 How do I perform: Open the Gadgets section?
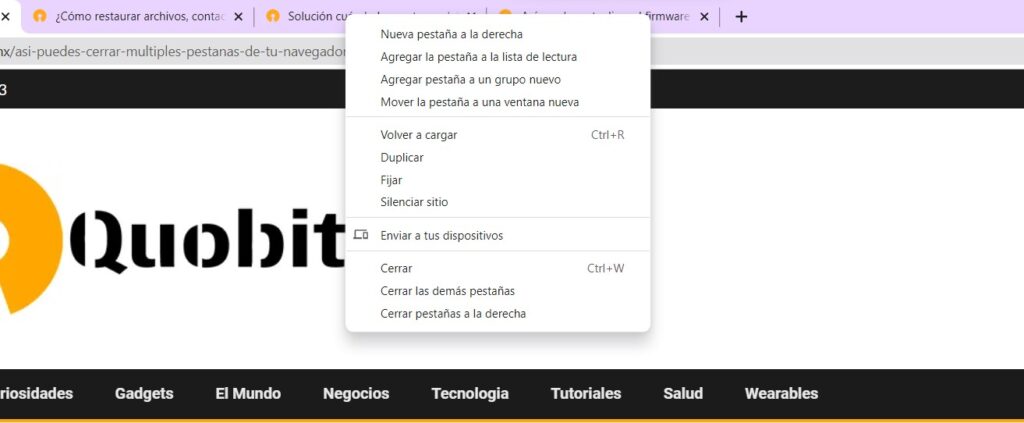(144, 394)
